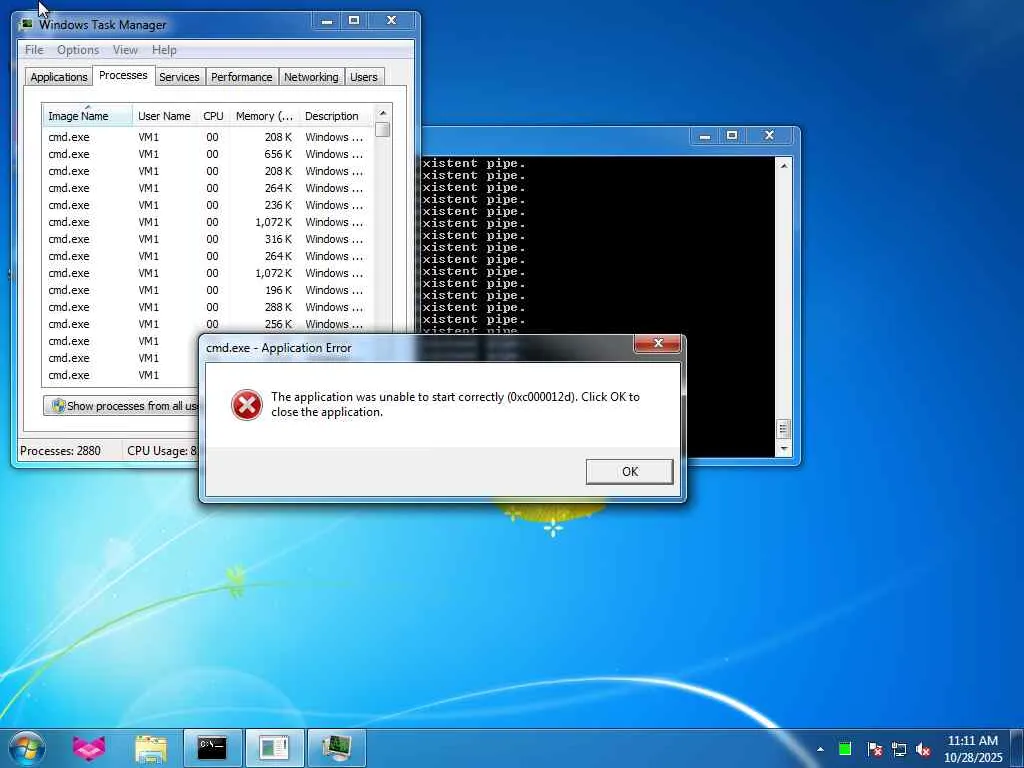1024x768 pixels.
Task: Sort processes by CPU column header
Action: click(214, 116)
